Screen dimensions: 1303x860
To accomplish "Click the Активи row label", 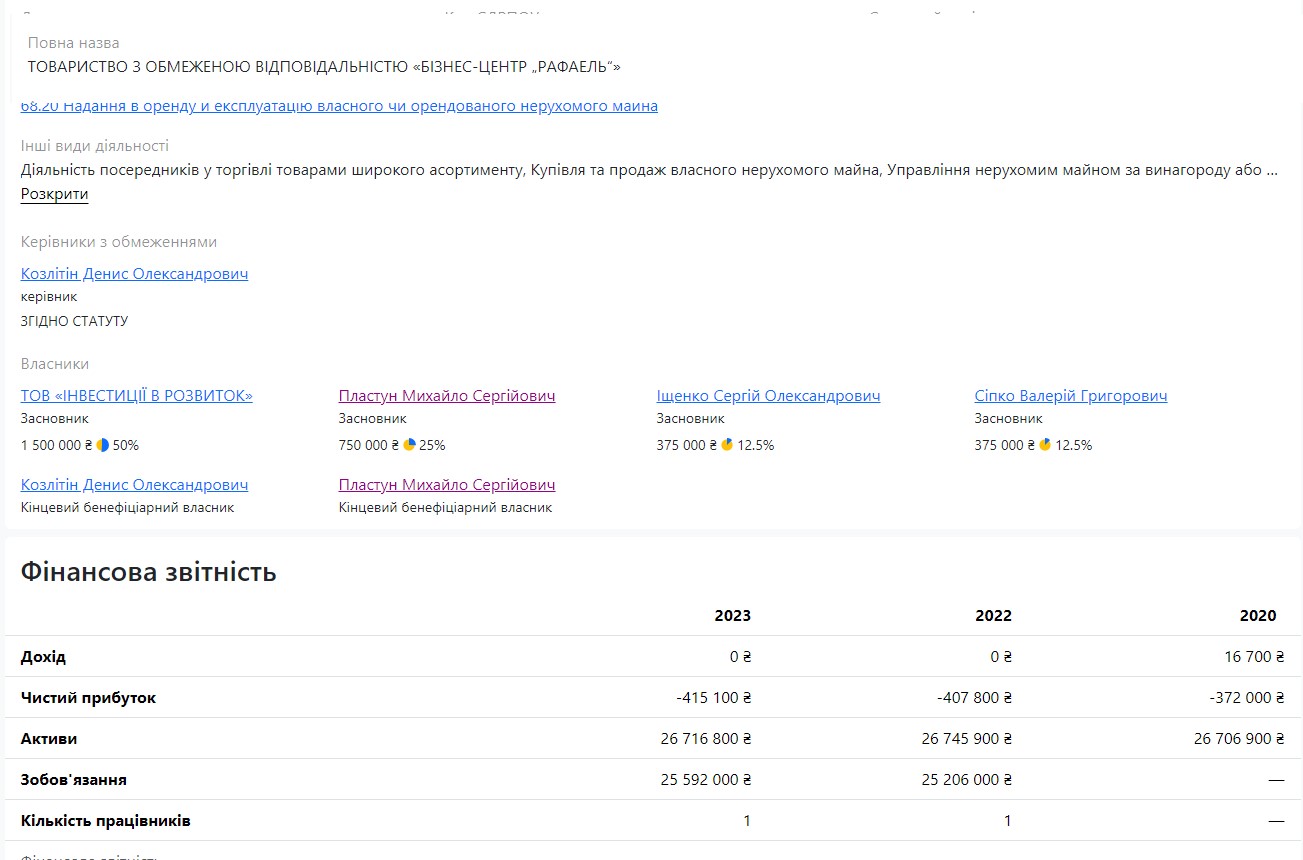I will (x=49, y=739).
